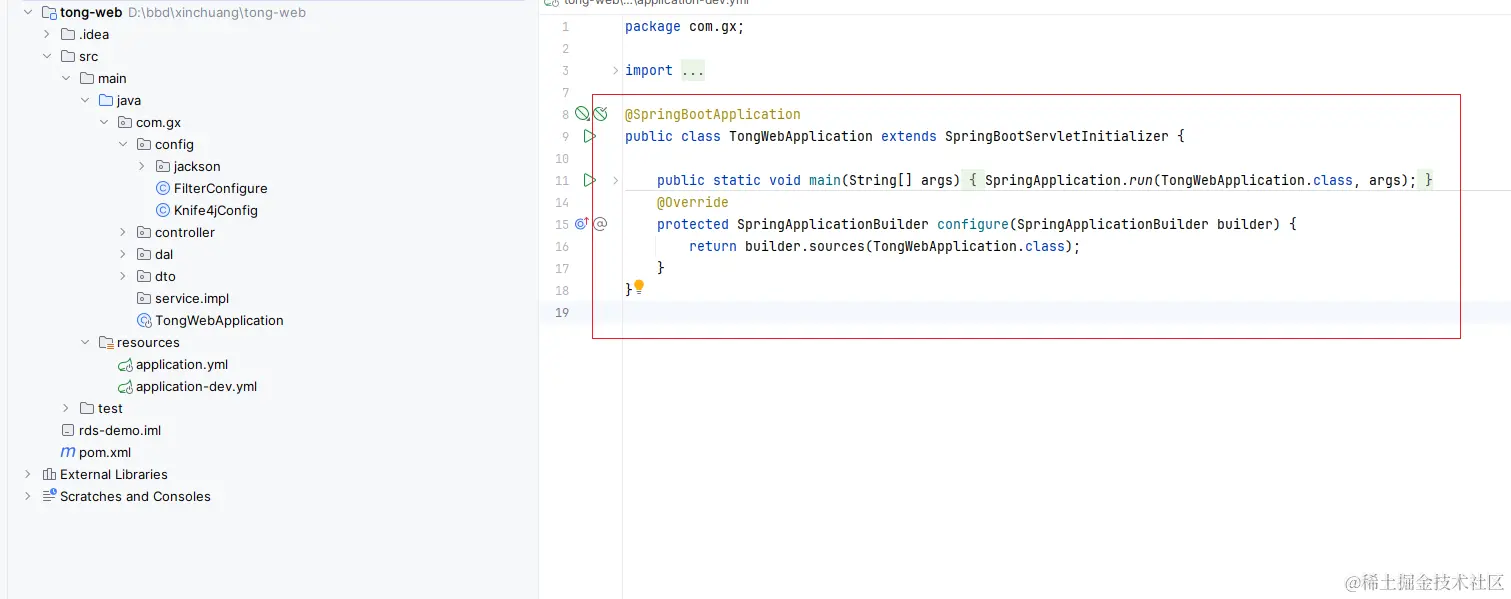Click the tong-web project folder icon
Screen dimensions: 1511x599
[x=49, y=13]
